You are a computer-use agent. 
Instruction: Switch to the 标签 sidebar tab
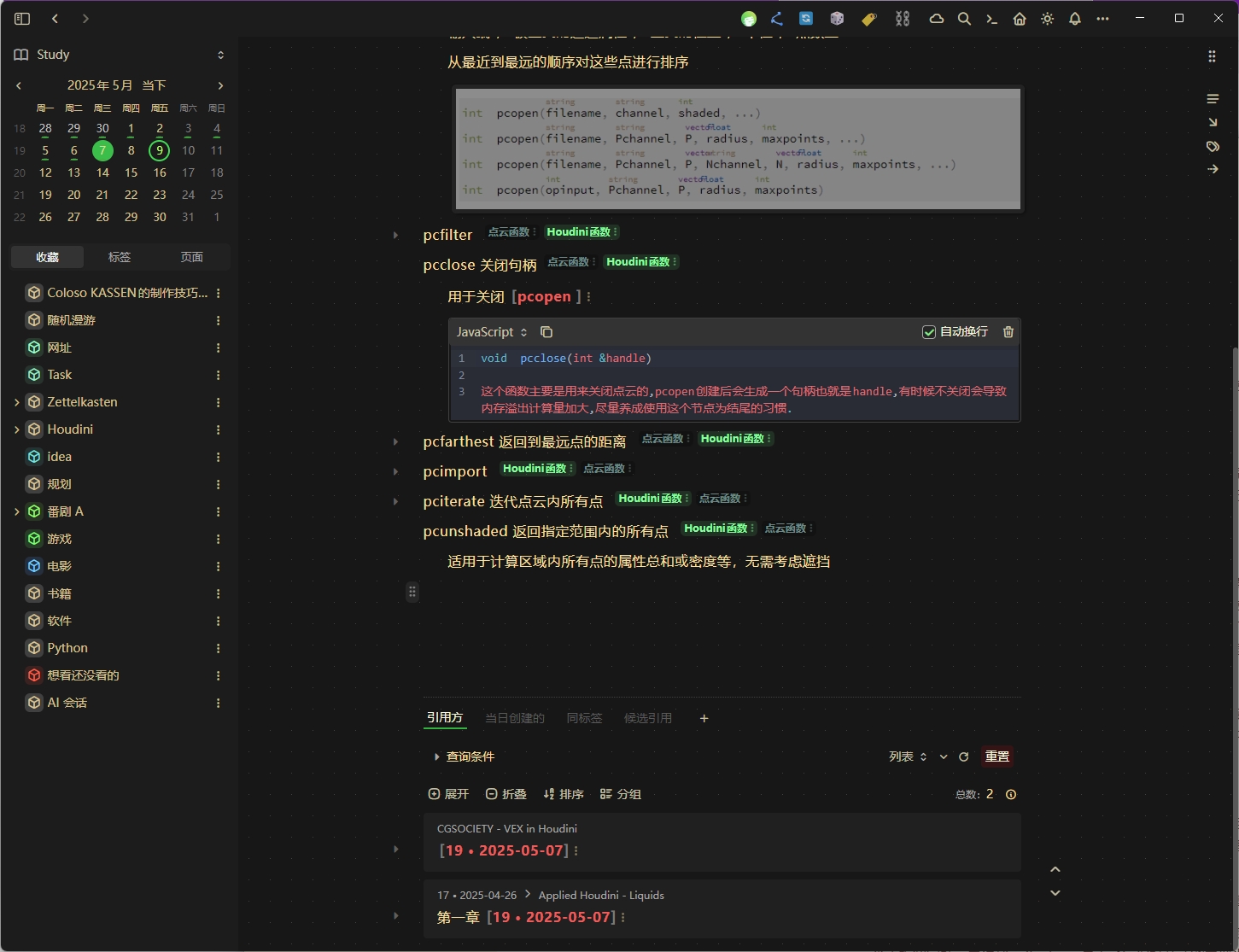120,257
